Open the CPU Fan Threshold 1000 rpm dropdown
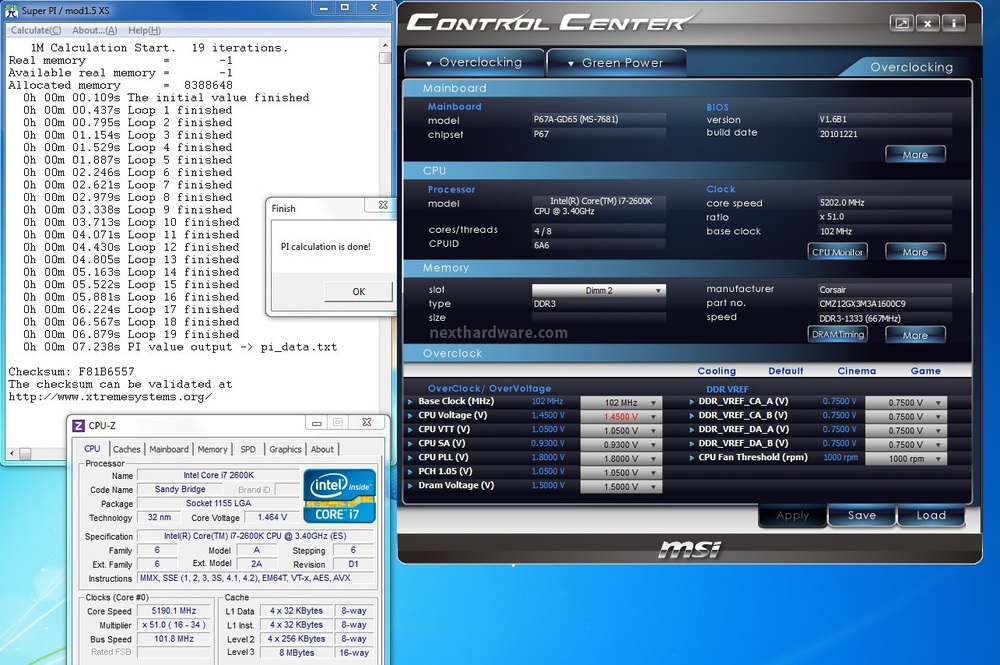This screenshot has height=665, width=1000. pos(906,458)
